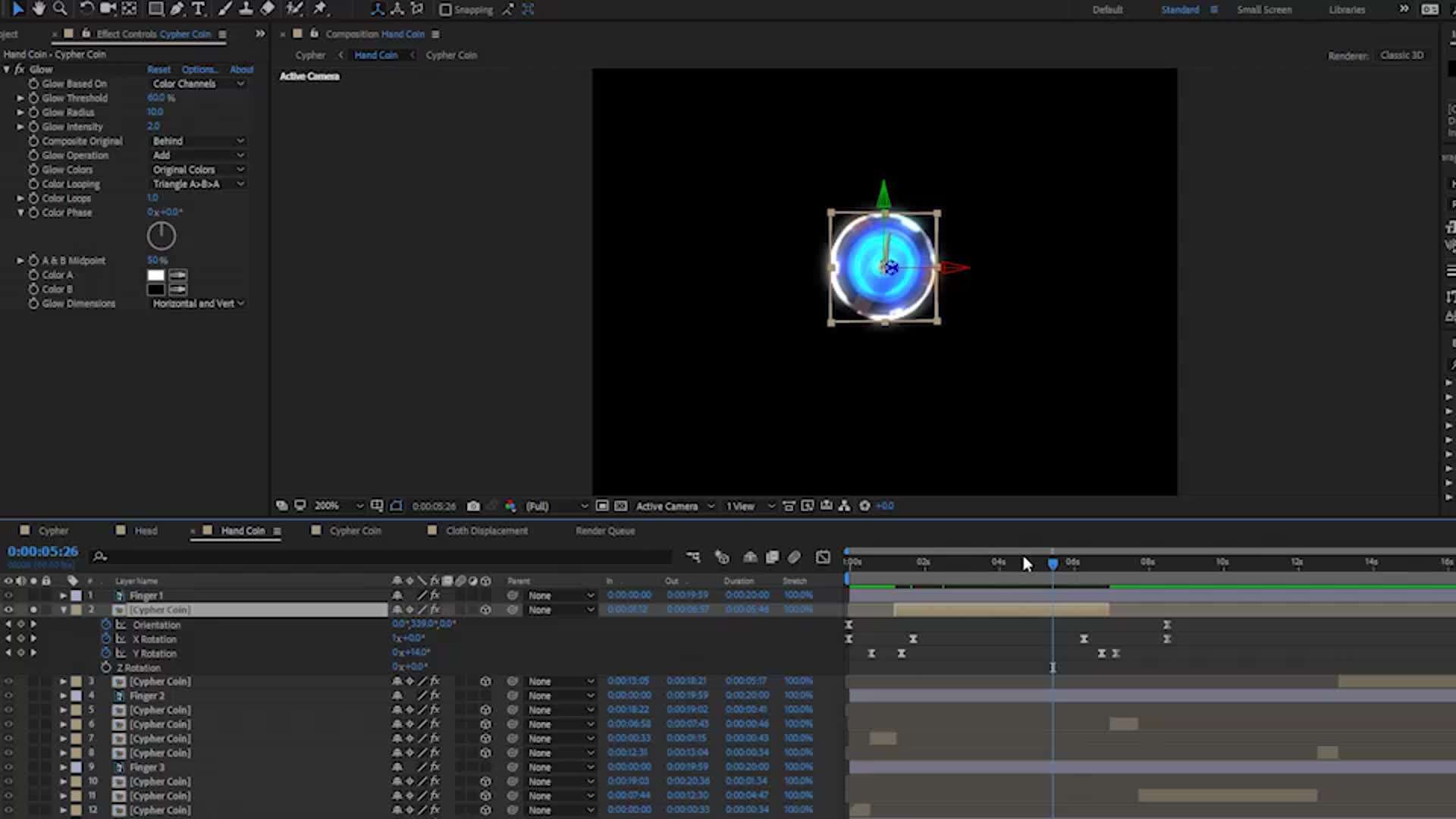Open the Color Looping dropdown
The width and height of the screenshot is (1456, 819).
pos(198,184)
